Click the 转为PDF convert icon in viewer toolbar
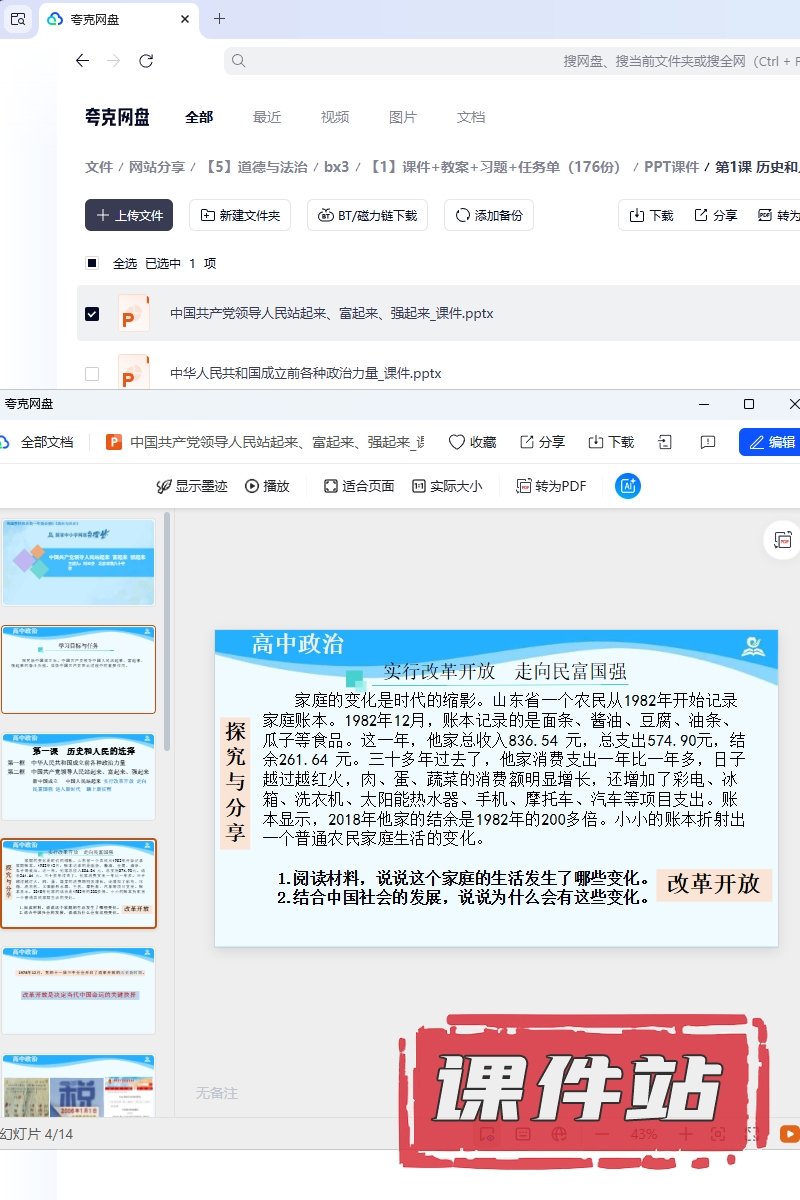The image size is (800, 1200). pyautogui.click(x=524, y=486)
